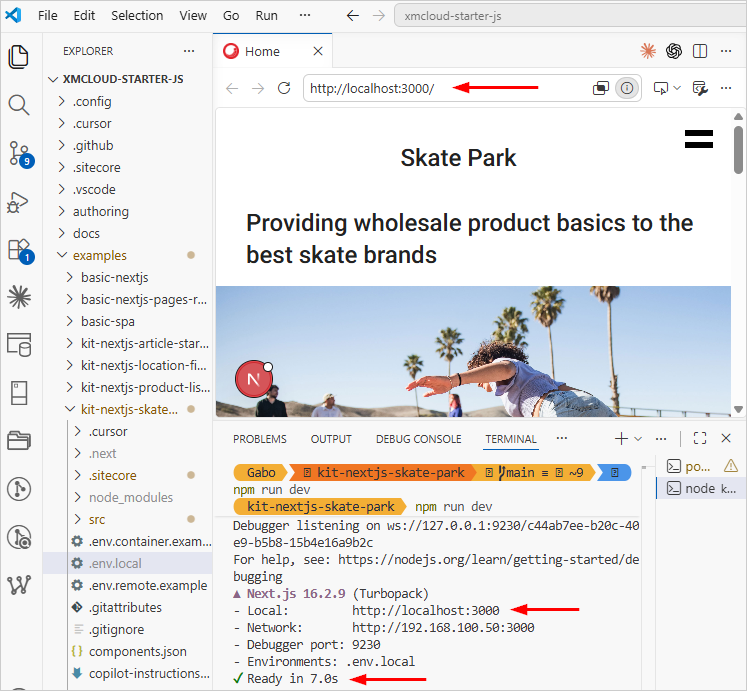The image size is (747, 691).
Task: Open additional panel views overflow next to TERMINAL
Action: [x=562, y=438]
